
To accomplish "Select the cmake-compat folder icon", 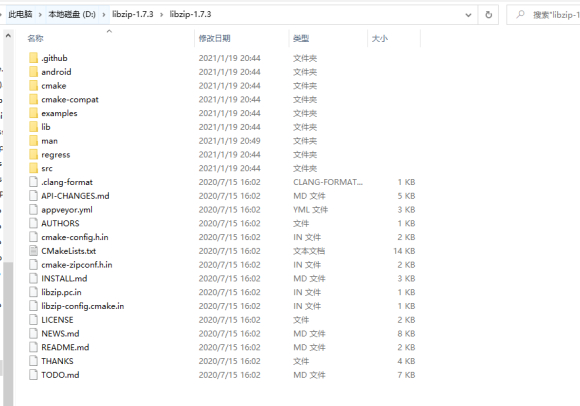I will (x=33, y=99).
